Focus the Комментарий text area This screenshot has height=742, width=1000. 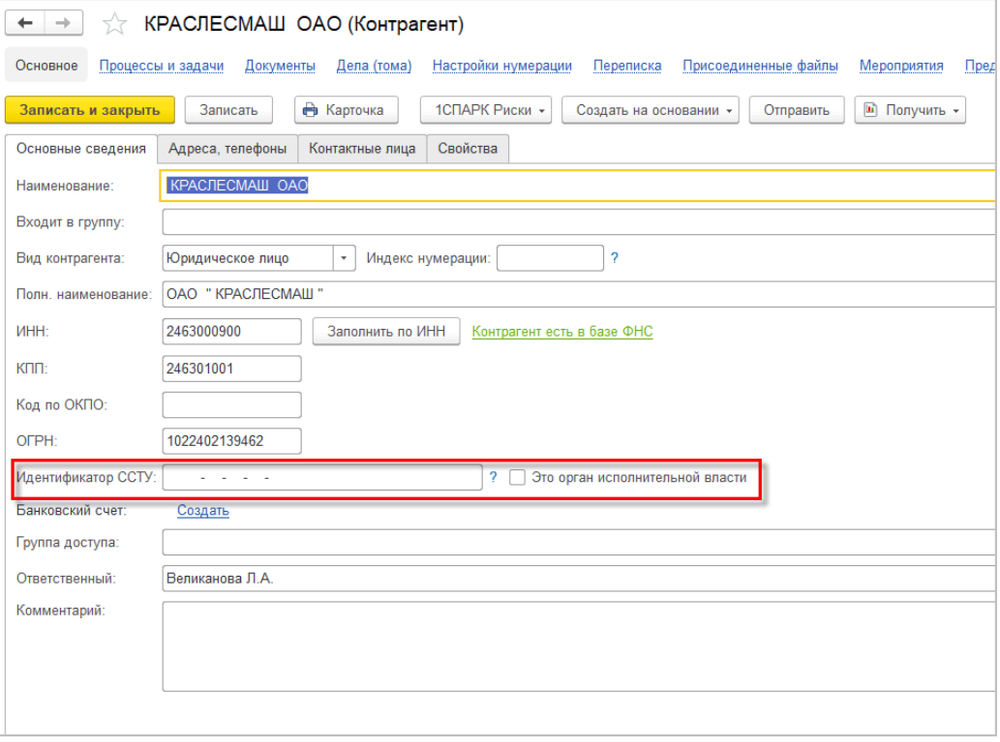click(579, 647)
